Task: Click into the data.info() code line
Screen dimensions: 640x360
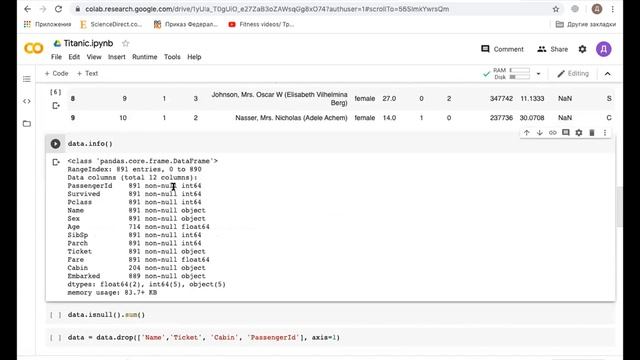Action: (x=90, y=144)
